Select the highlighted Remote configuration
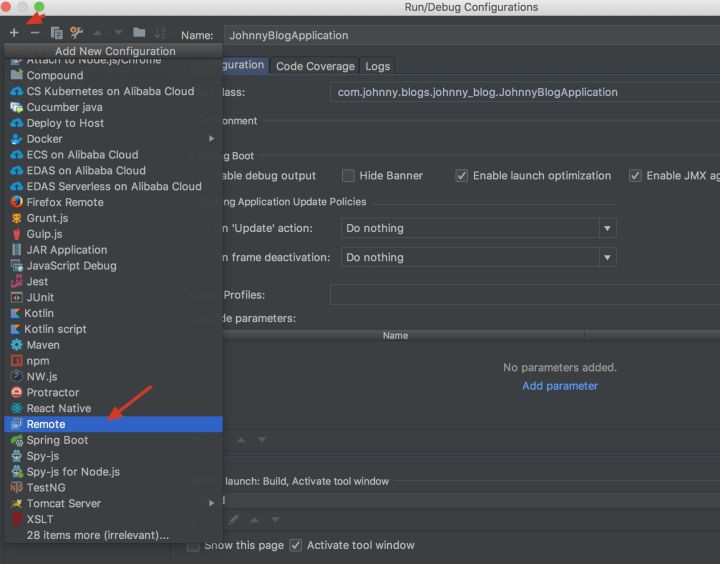Screen dimensions: 720x564 (113, 424)
